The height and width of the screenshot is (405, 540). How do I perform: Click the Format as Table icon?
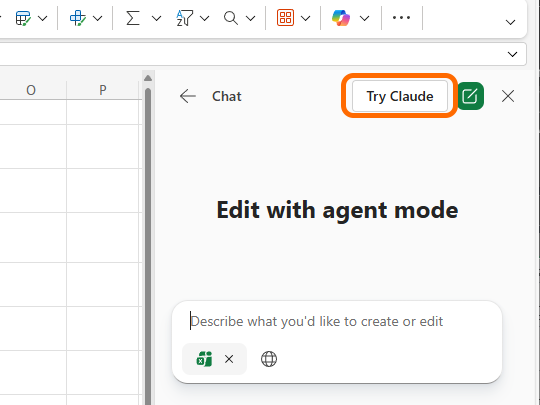coord(23,18)
